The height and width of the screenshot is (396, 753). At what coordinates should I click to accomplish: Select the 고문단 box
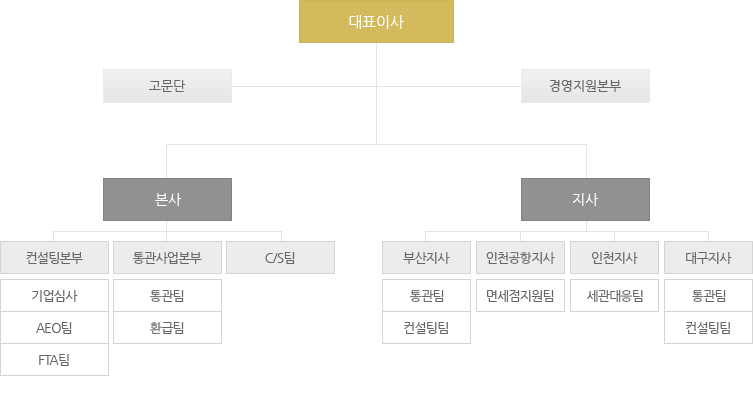coord(167,86)
